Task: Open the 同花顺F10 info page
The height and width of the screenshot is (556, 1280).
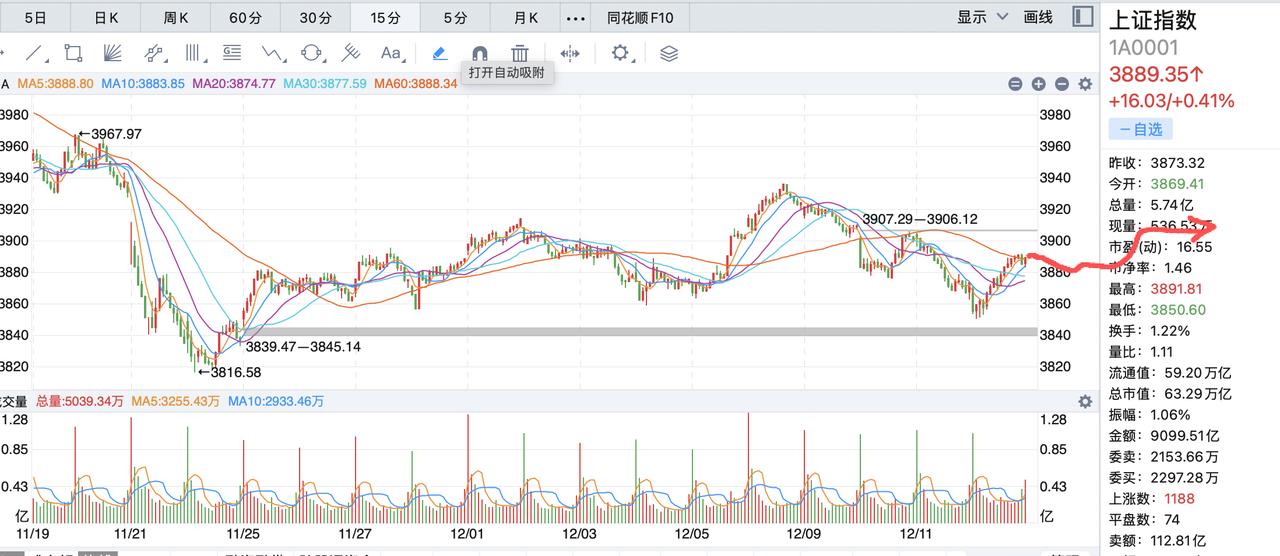Action: 640,17
